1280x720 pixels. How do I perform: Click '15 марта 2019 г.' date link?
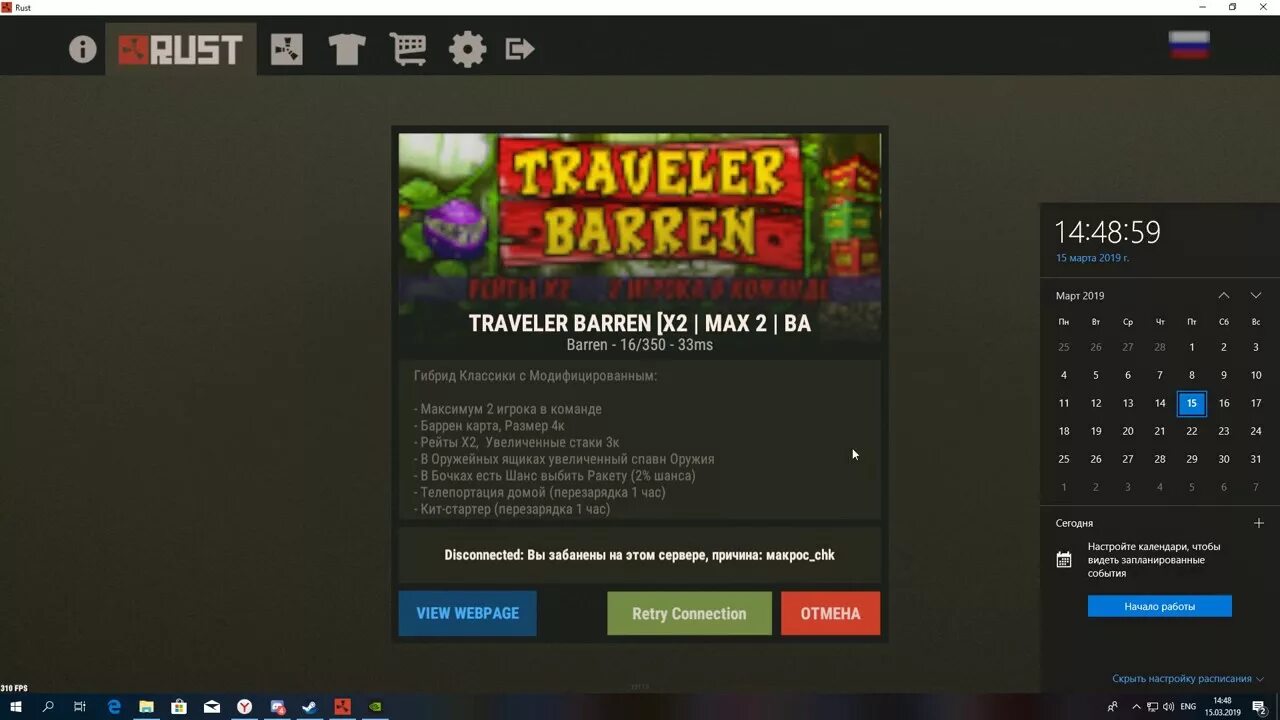pos(1093,258)
